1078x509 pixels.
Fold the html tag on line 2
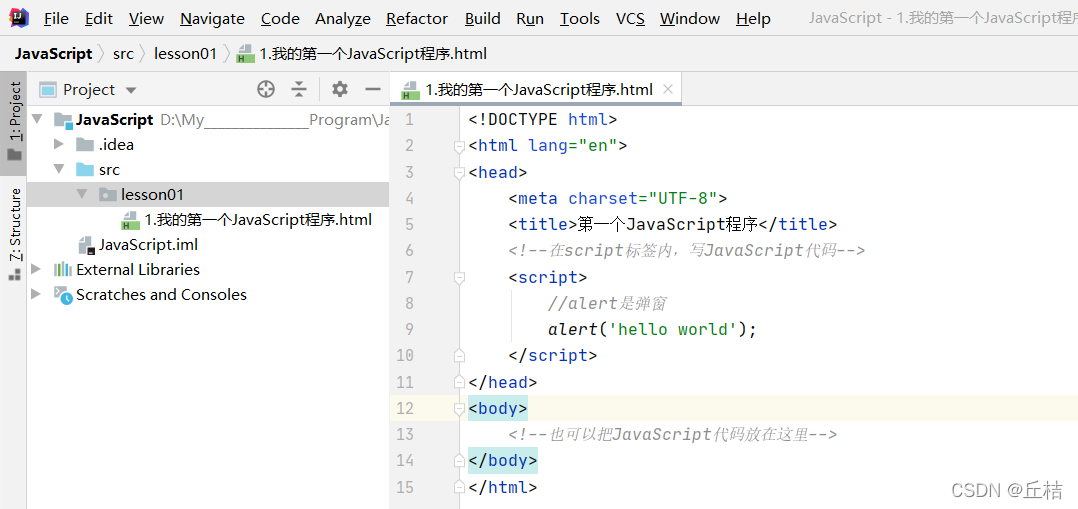coord(459,147)
